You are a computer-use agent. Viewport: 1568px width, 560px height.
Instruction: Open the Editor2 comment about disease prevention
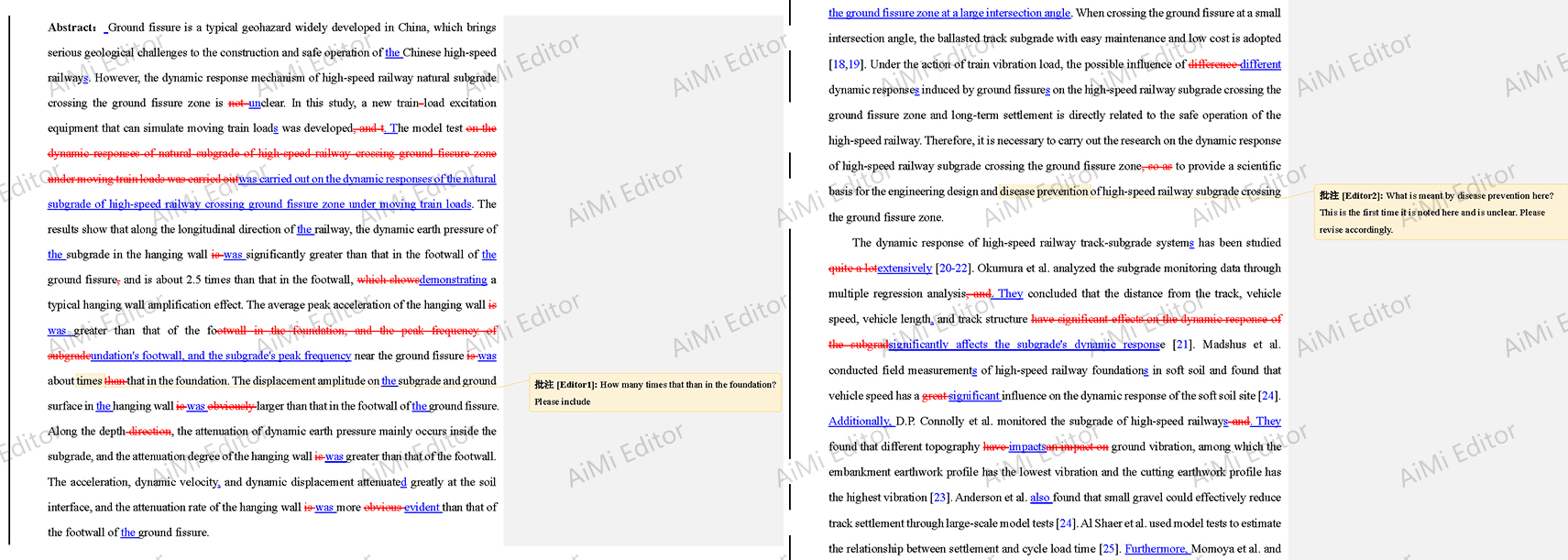(x=1441, y=212)
